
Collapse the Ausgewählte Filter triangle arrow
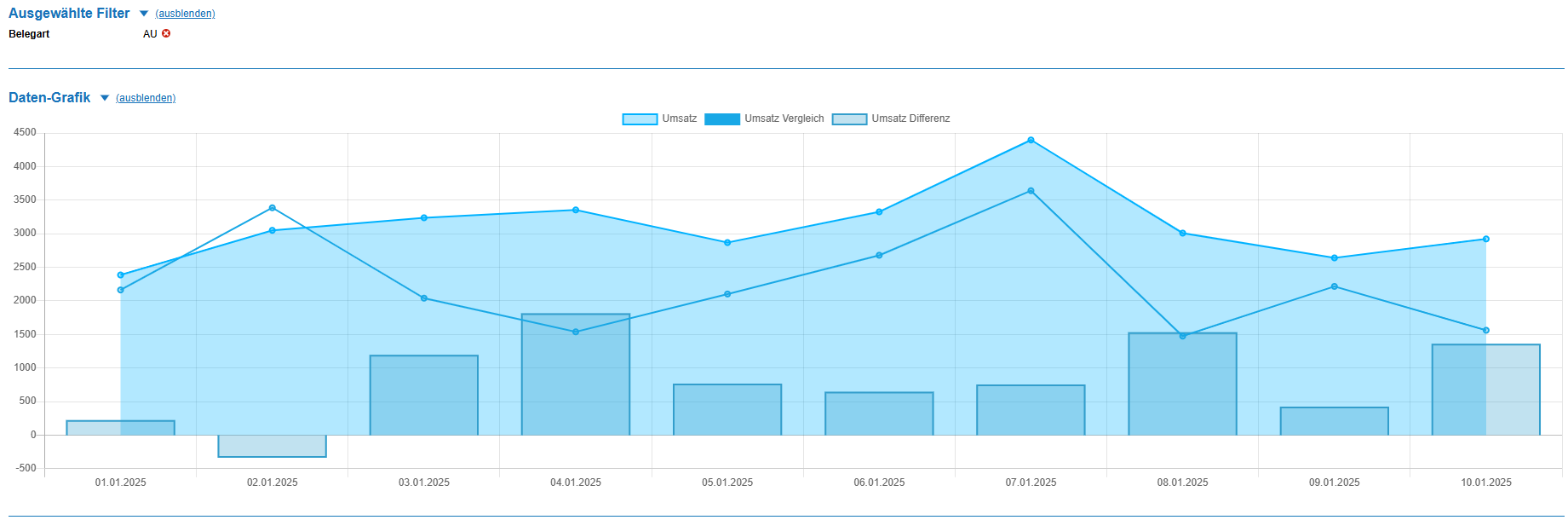(x=144, y=14)
